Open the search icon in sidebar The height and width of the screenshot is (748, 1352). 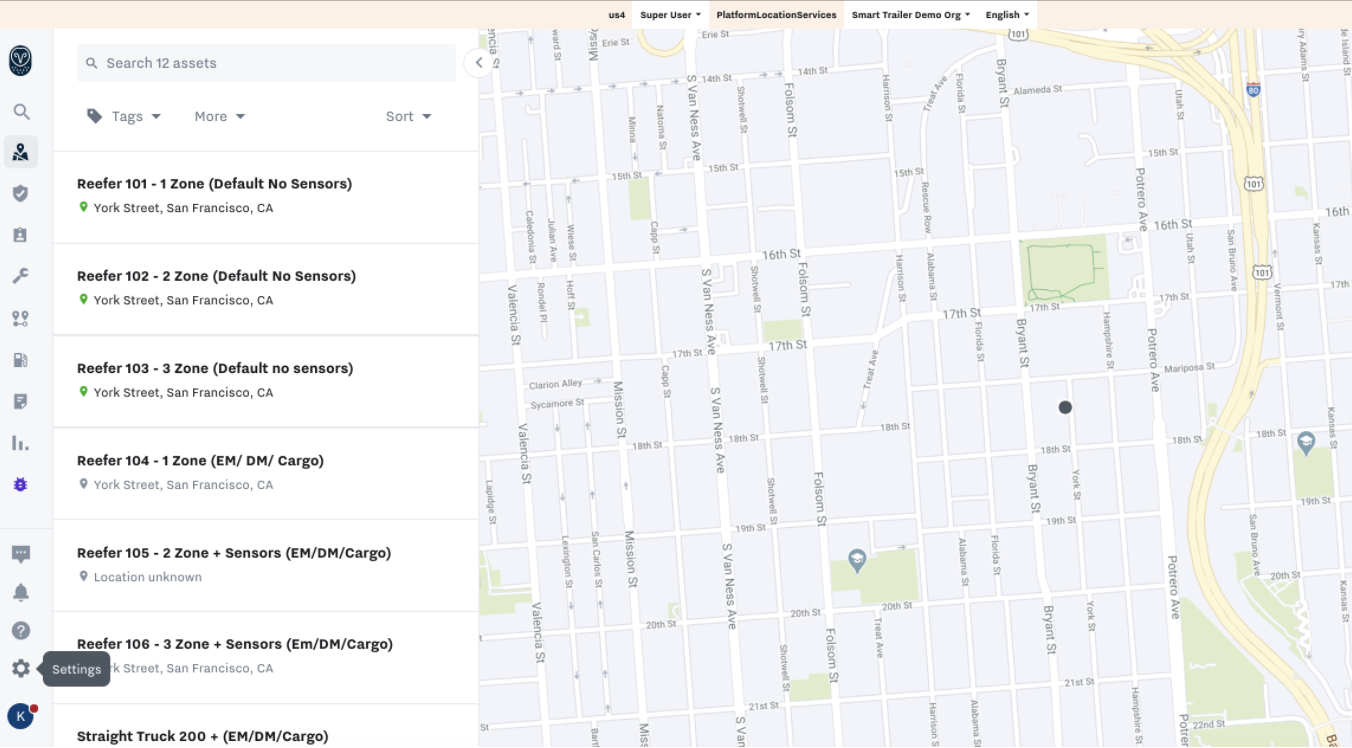pos(21,112)
